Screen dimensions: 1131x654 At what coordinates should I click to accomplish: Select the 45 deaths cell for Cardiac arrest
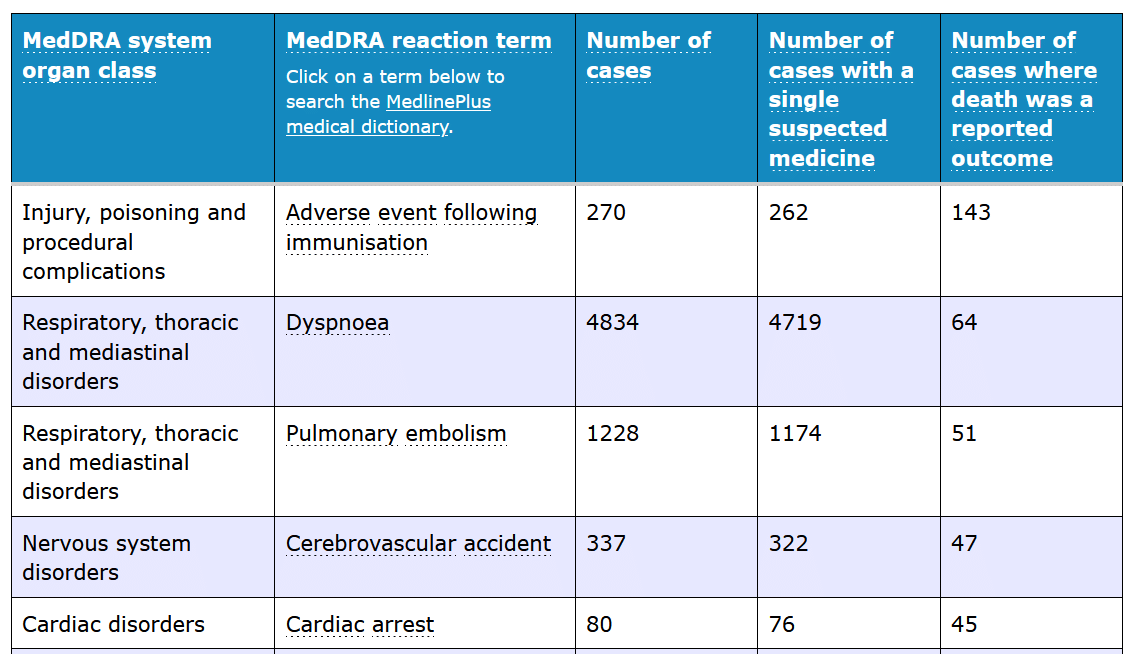click(964, 625)
